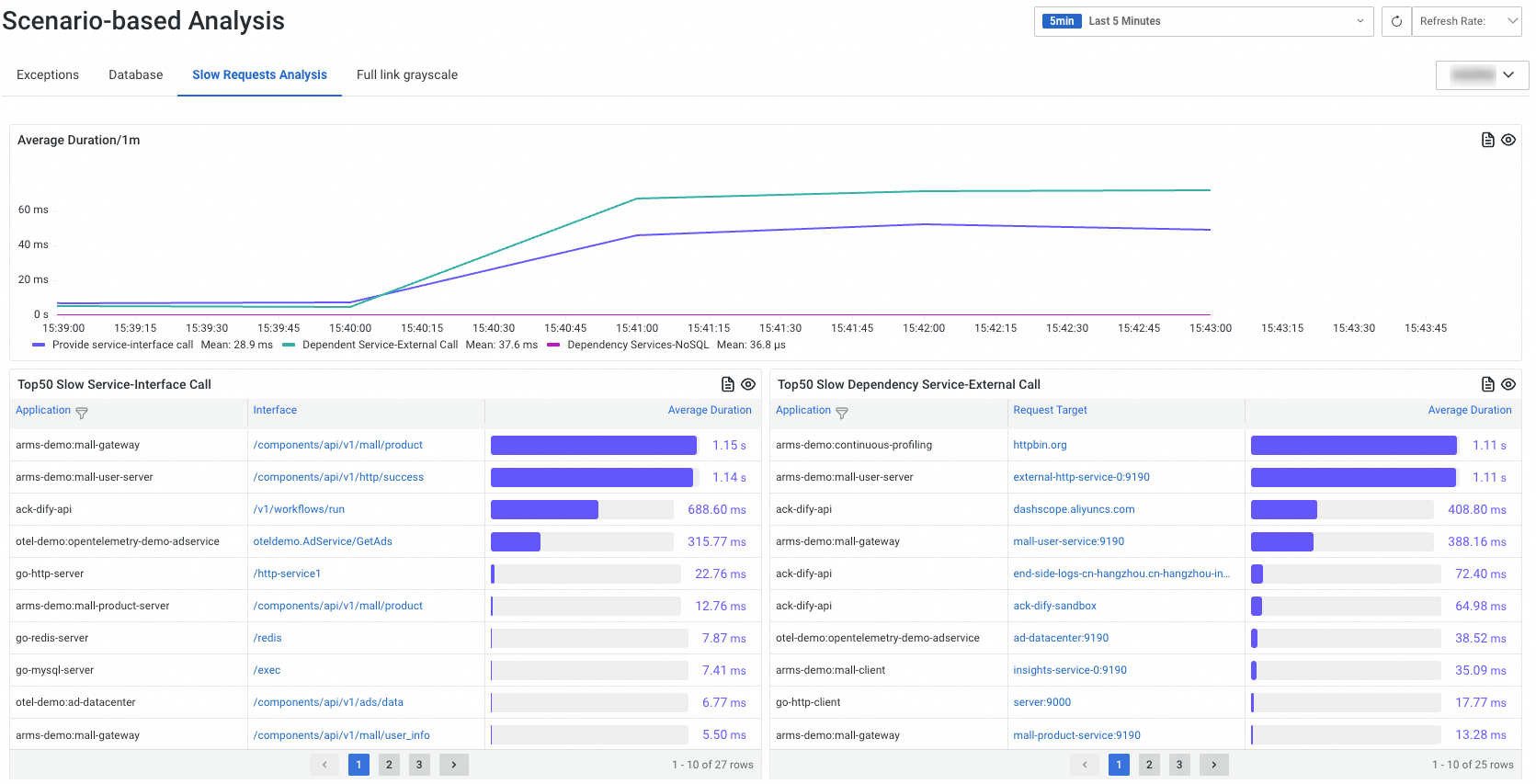
Task: Filter Application column in Dependency Service-External Call table
Action: 842,413
